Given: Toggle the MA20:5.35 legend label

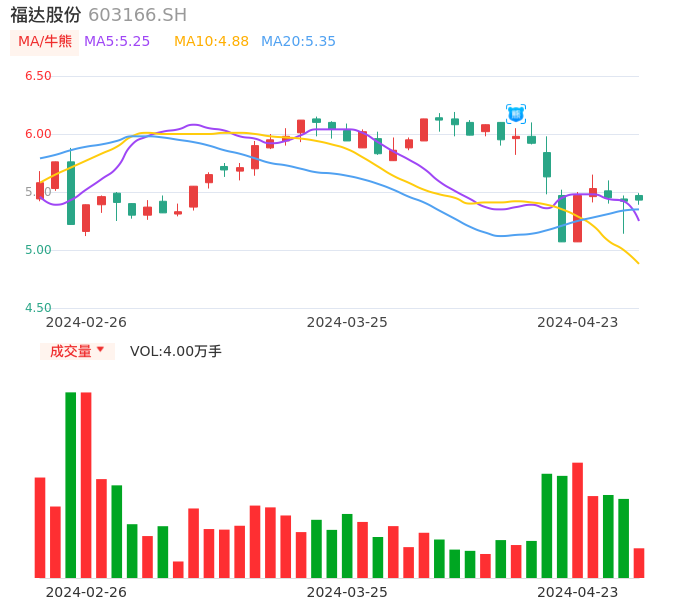Looking at the screenshot, I should click(x=298, y=42).
